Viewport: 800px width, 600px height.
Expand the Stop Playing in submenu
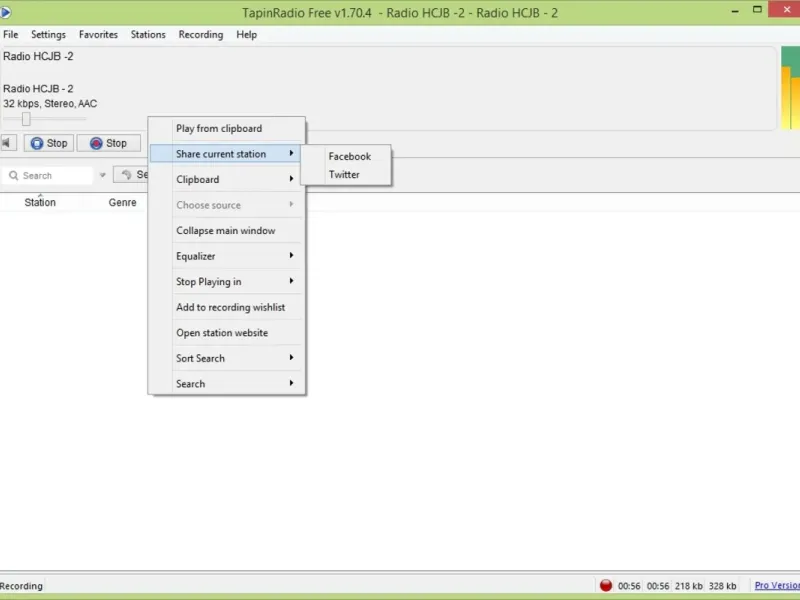227,282
